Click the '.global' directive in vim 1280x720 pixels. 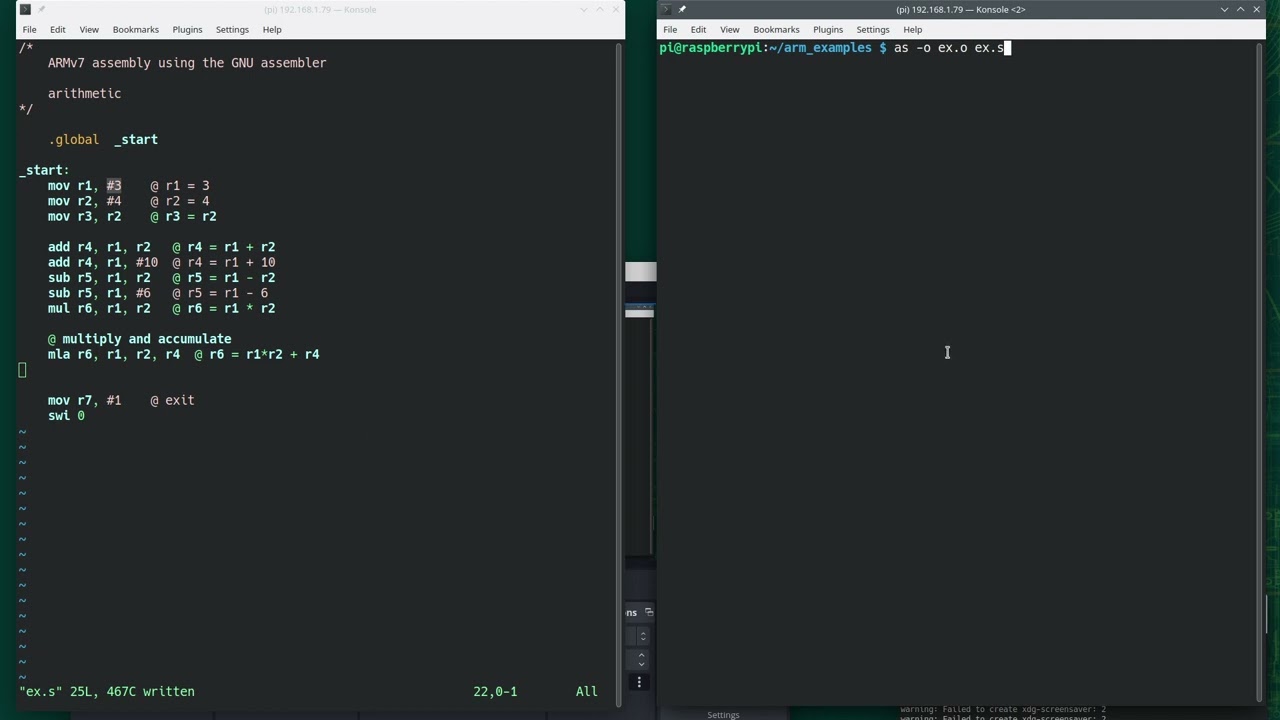tap(73, 140)
